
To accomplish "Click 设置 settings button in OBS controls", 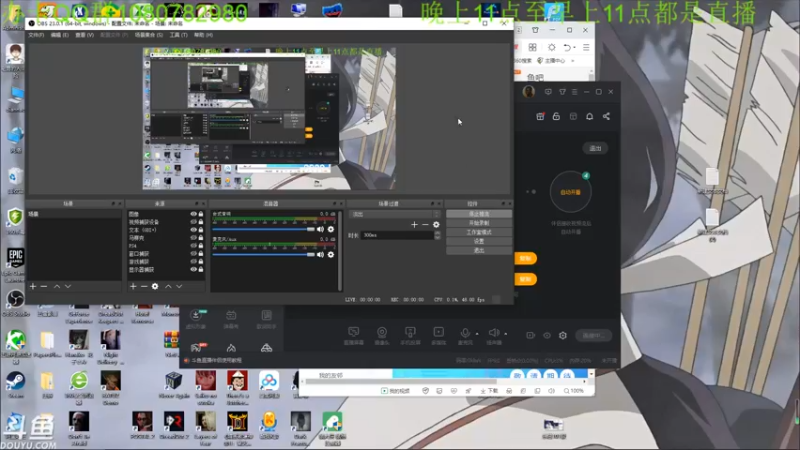I will coord(479,241).
